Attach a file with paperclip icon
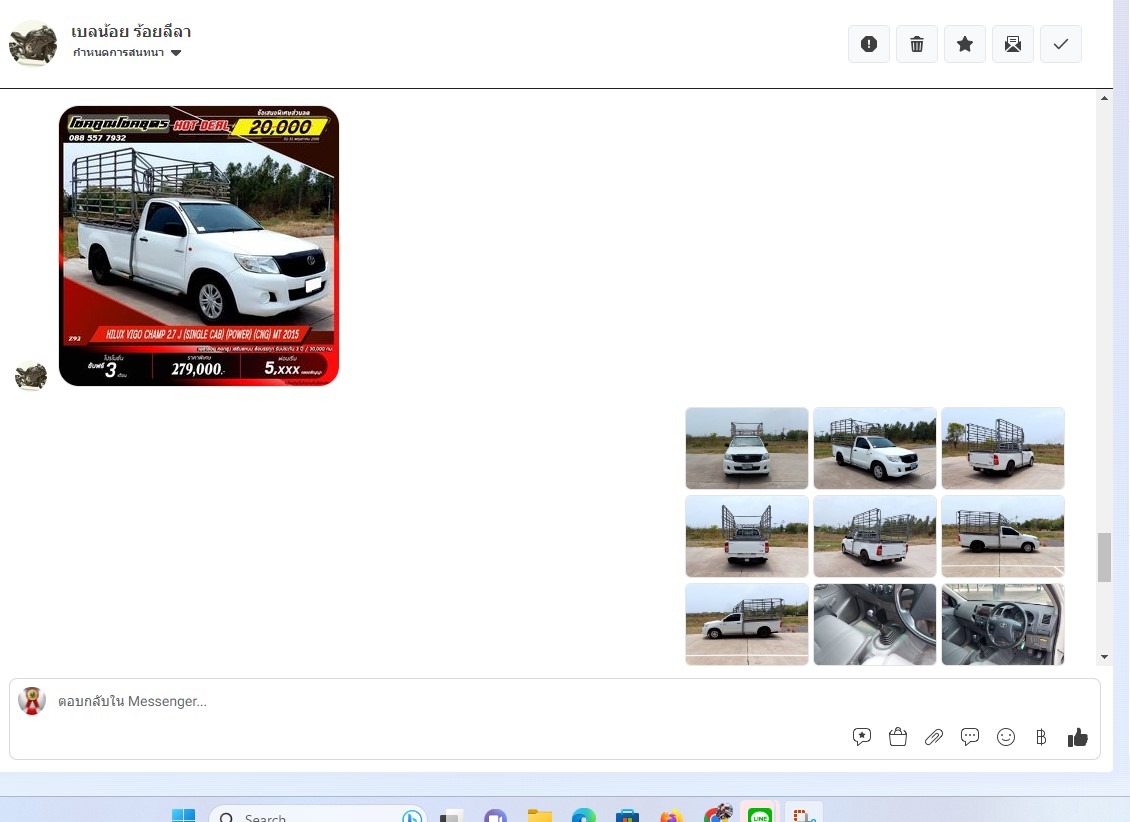This screenshot has height=822, width=1130. [934, 737]
